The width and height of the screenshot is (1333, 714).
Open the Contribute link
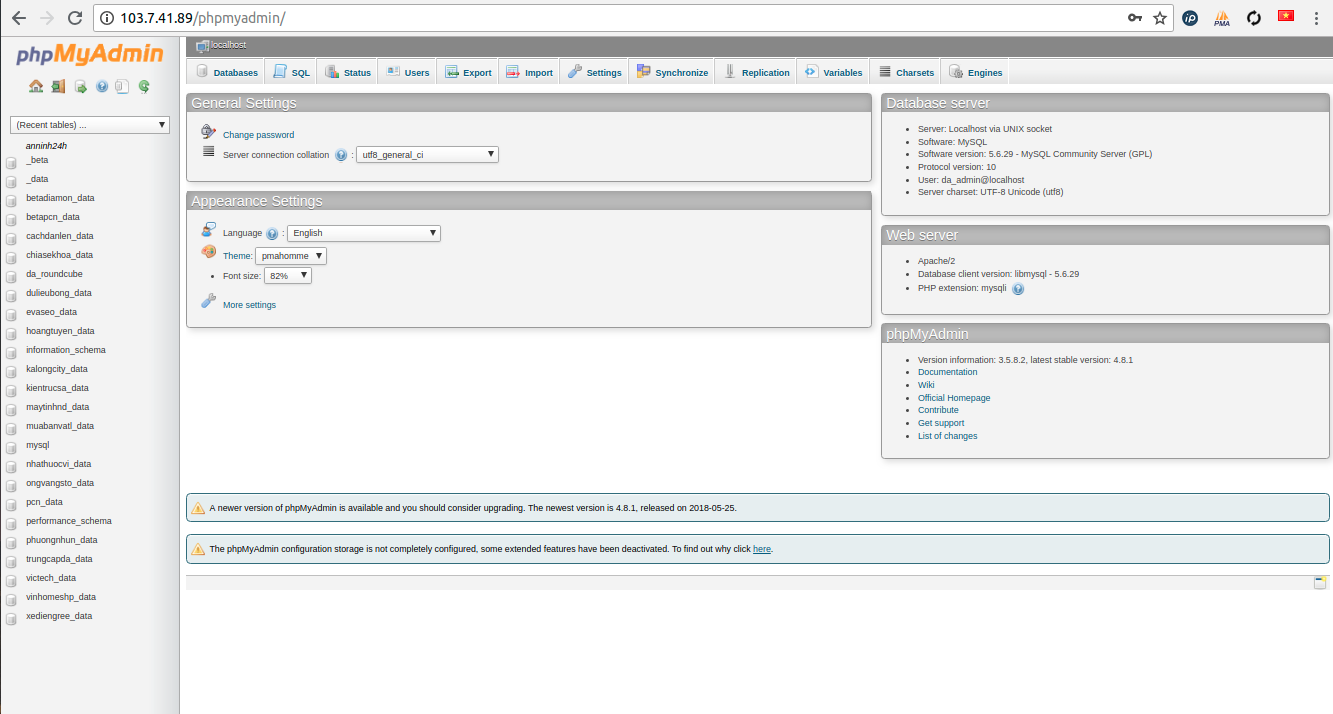(x=938, y=410)
